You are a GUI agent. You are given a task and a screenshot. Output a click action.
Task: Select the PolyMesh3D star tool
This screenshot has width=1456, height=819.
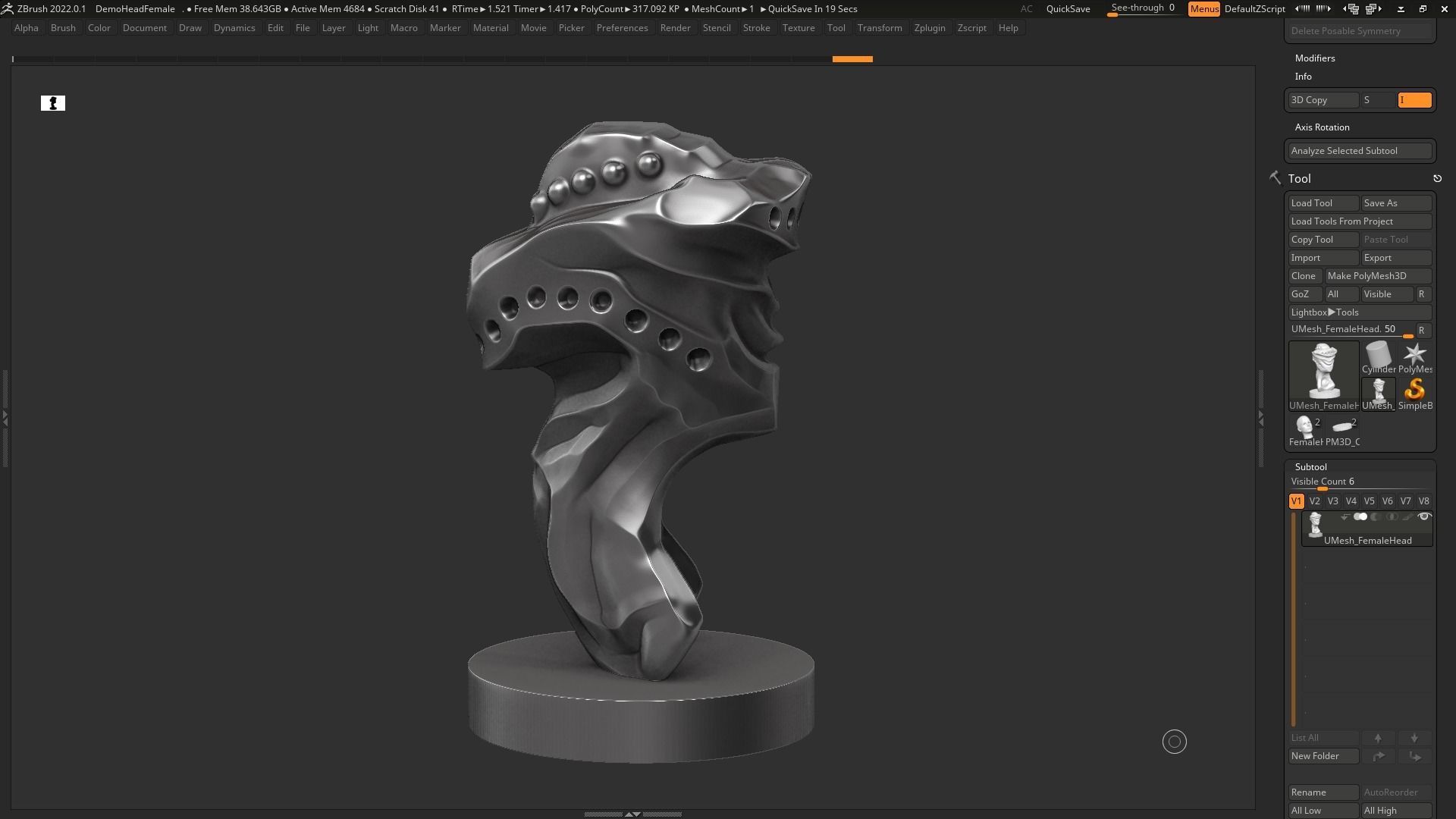[x=1414, y=357]
